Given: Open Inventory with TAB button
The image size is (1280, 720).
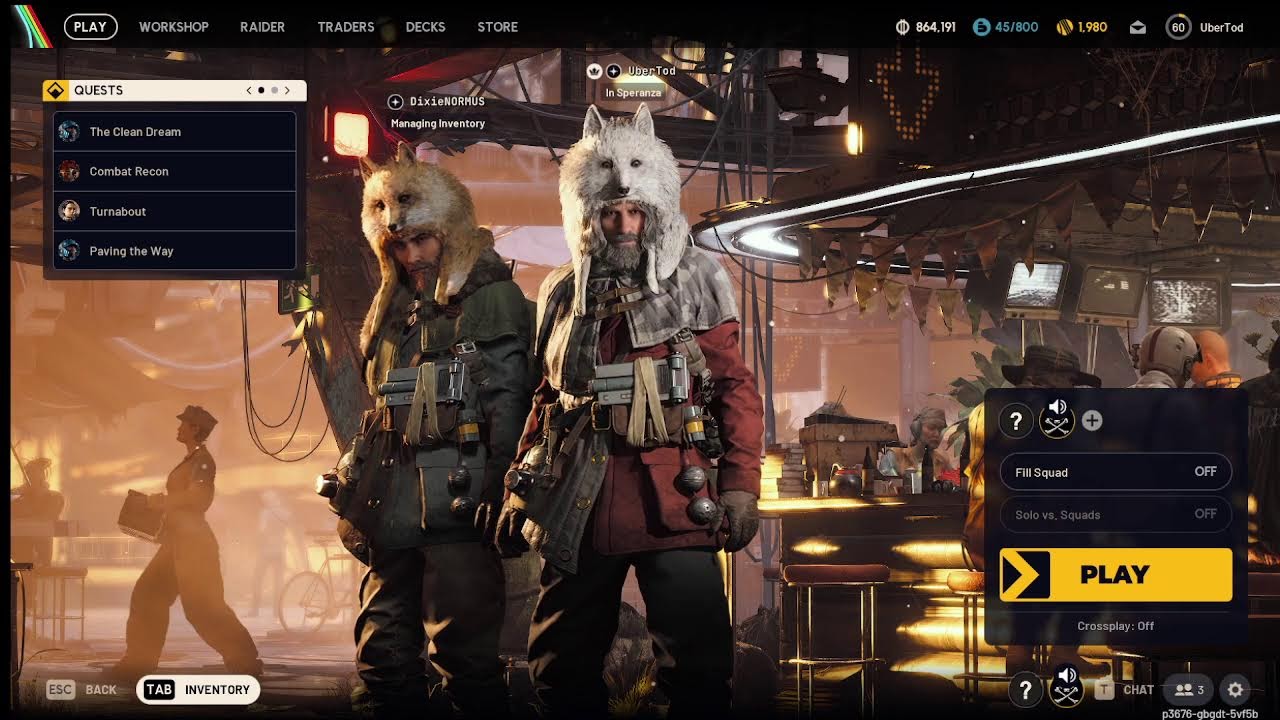Looking at the screenshot, I should (198, 689).
